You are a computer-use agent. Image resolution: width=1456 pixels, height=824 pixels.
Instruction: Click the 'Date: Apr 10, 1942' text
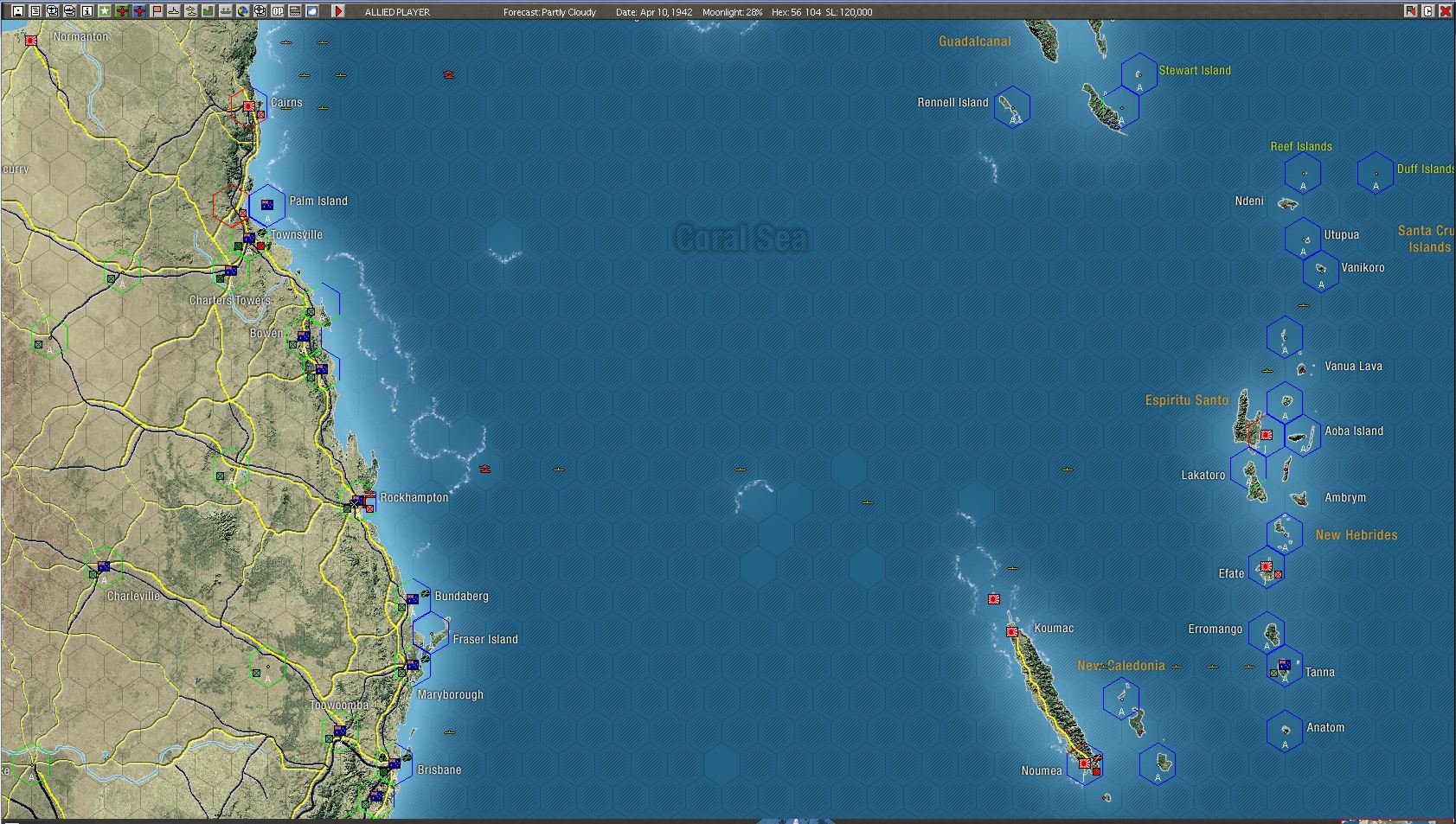click(654, 12)
